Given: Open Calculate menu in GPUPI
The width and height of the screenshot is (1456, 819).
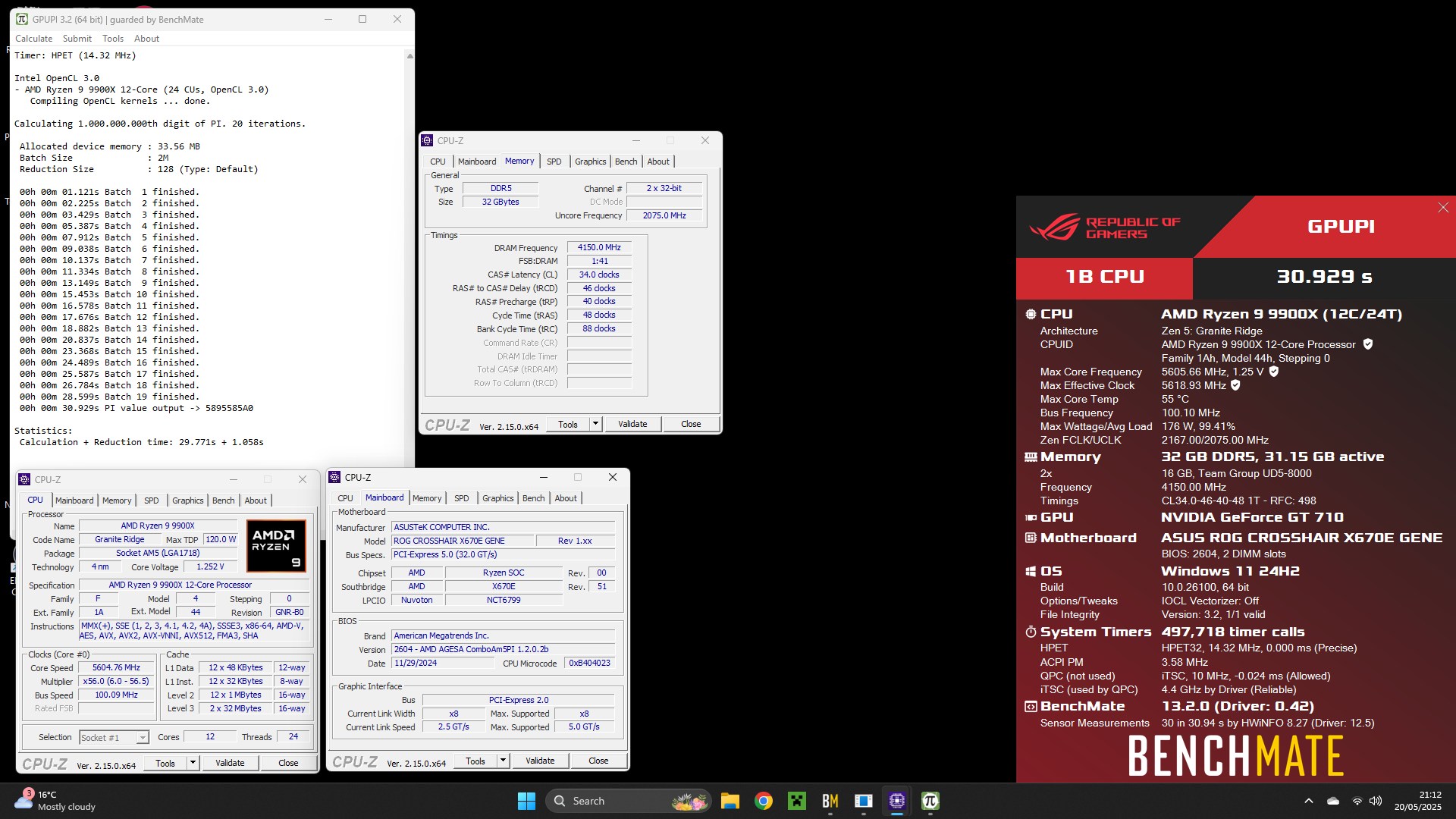Looking at the screenshot, I should click(34, 39).
